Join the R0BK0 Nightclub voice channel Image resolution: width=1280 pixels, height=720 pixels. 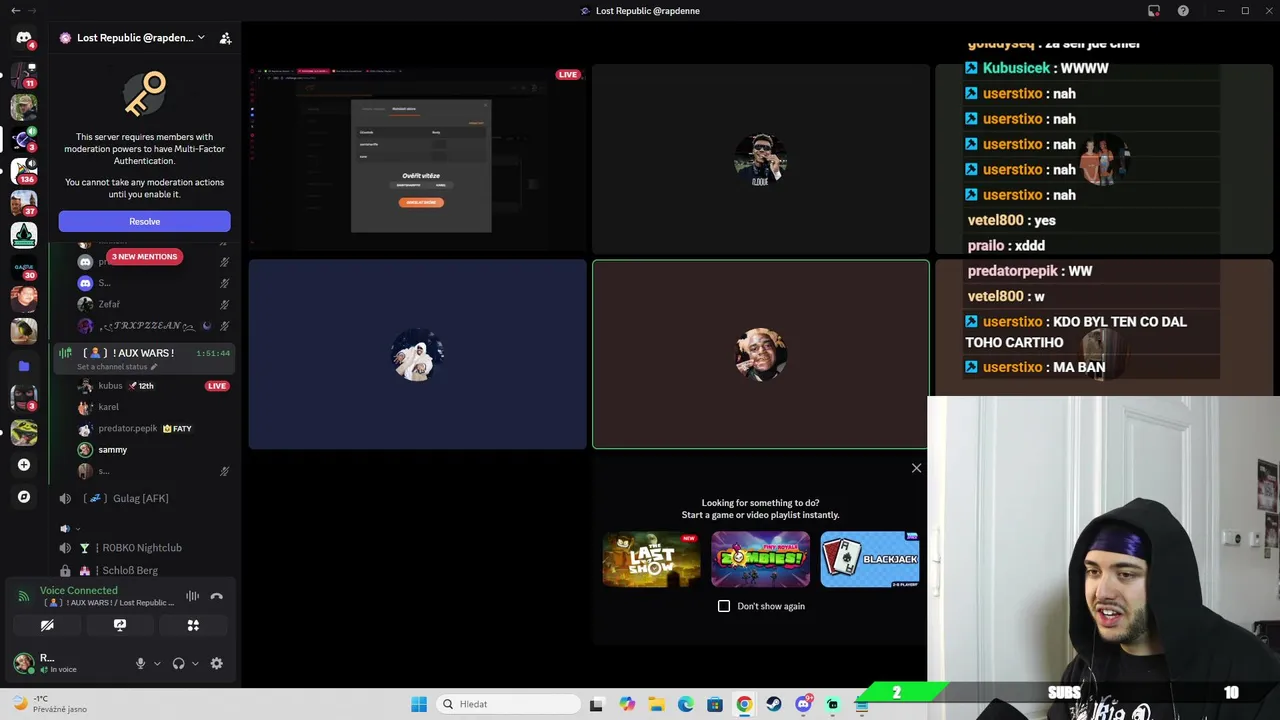click(x=143, y=548)
